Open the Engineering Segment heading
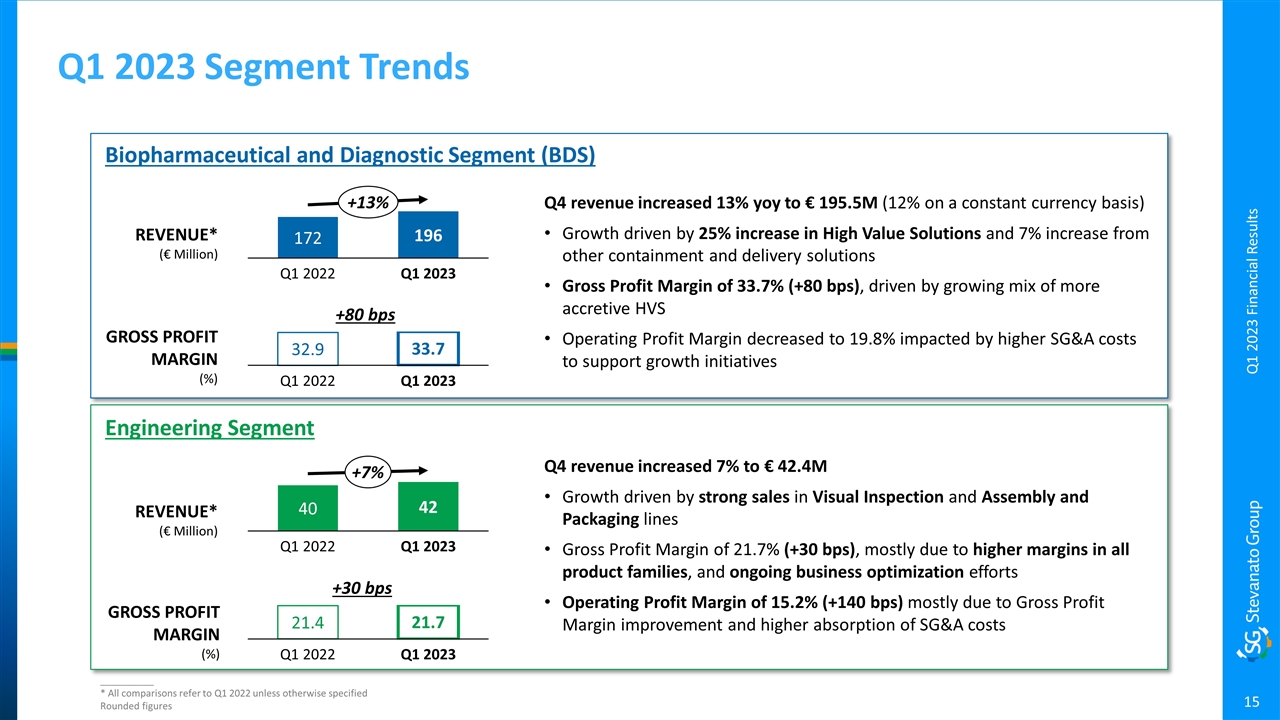Screen dimensions: 1280x720 click(x=209, y=428)
